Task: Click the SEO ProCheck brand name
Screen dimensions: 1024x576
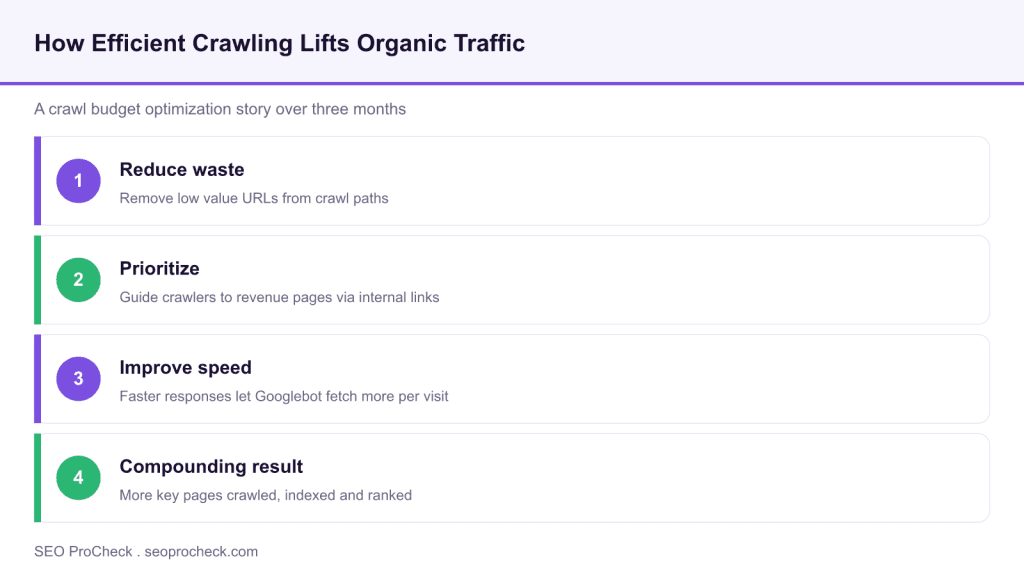Action: 83,552
